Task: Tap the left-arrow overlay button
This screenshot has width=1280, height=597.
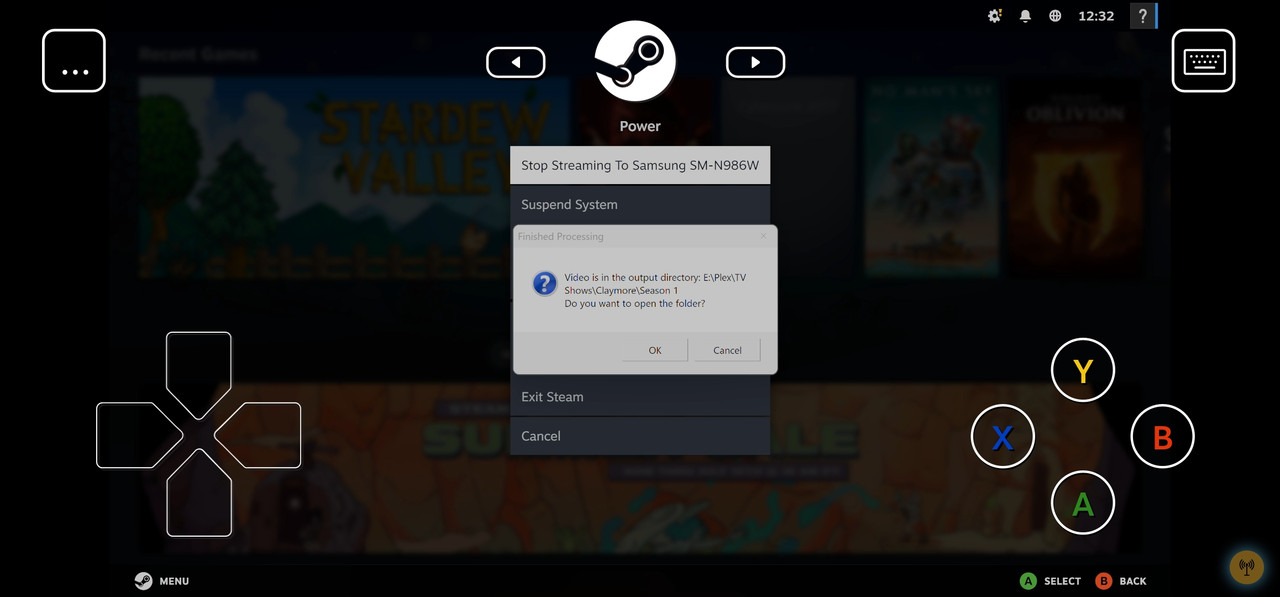Action: (x=516, y=62)
